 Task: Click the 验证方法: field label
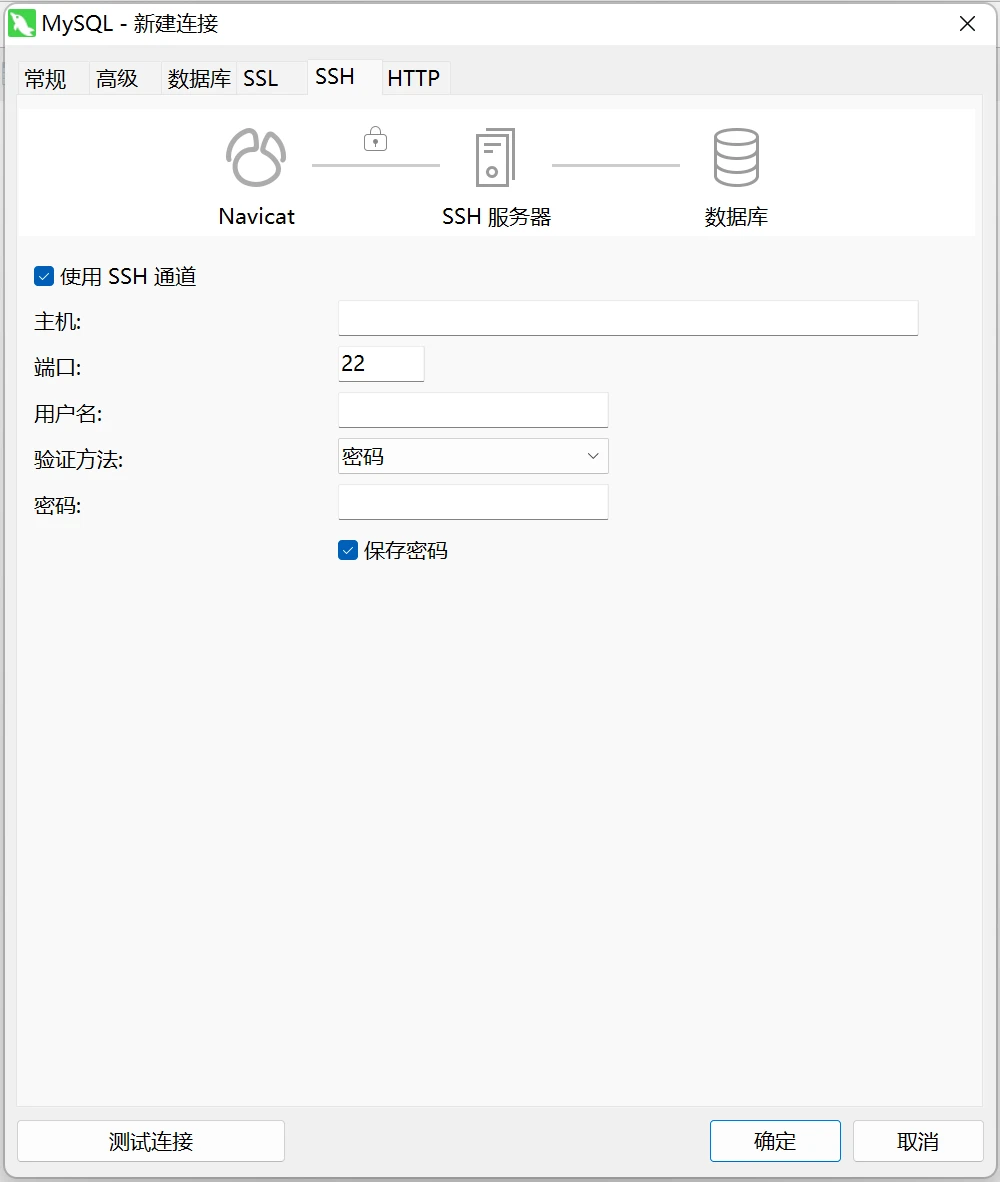78,460
